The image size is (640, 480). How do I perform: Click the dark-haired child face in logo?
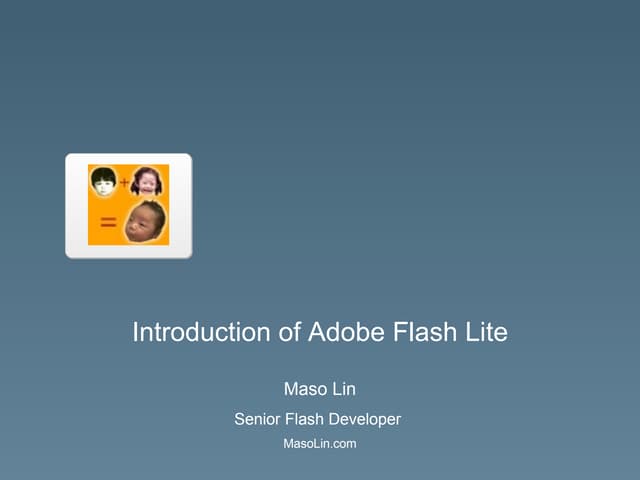point(103,181)
